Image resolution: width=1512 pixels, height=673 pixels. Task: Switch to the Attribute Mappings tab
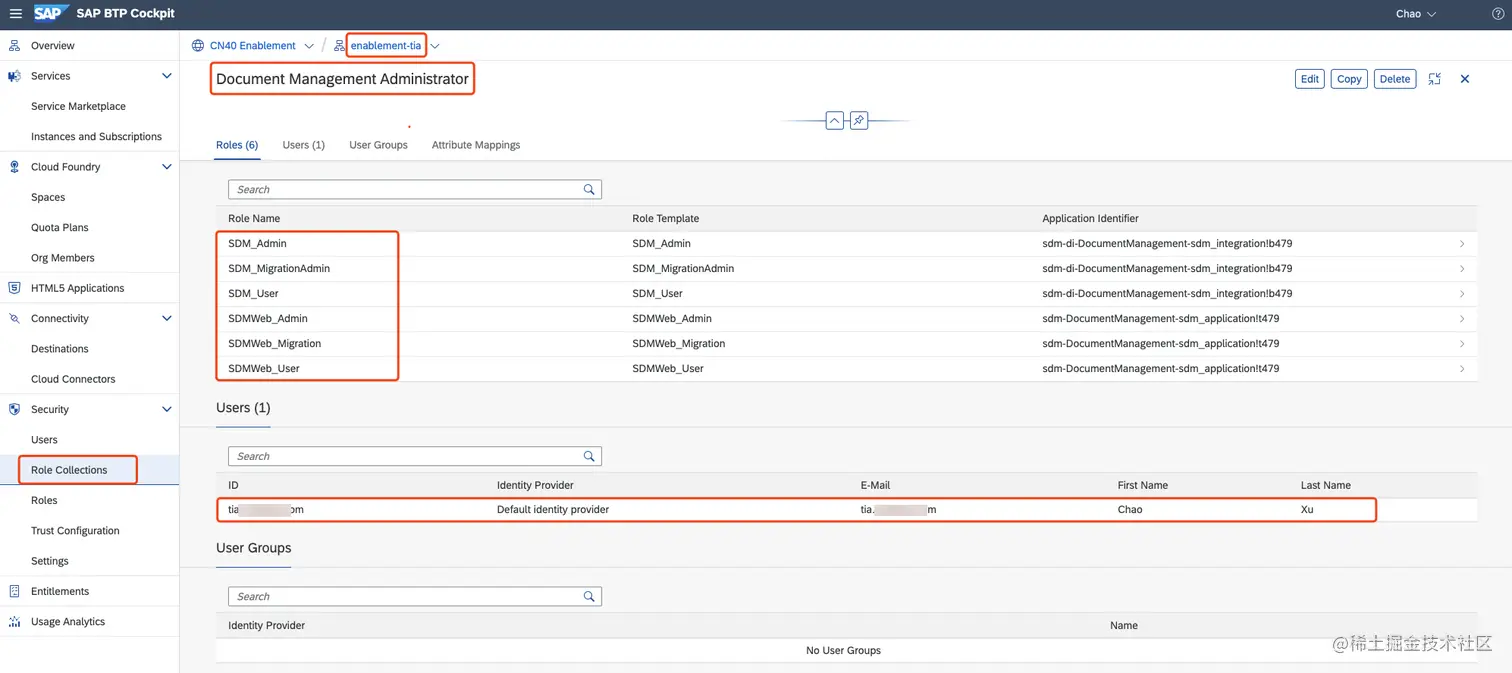(476, 145)
